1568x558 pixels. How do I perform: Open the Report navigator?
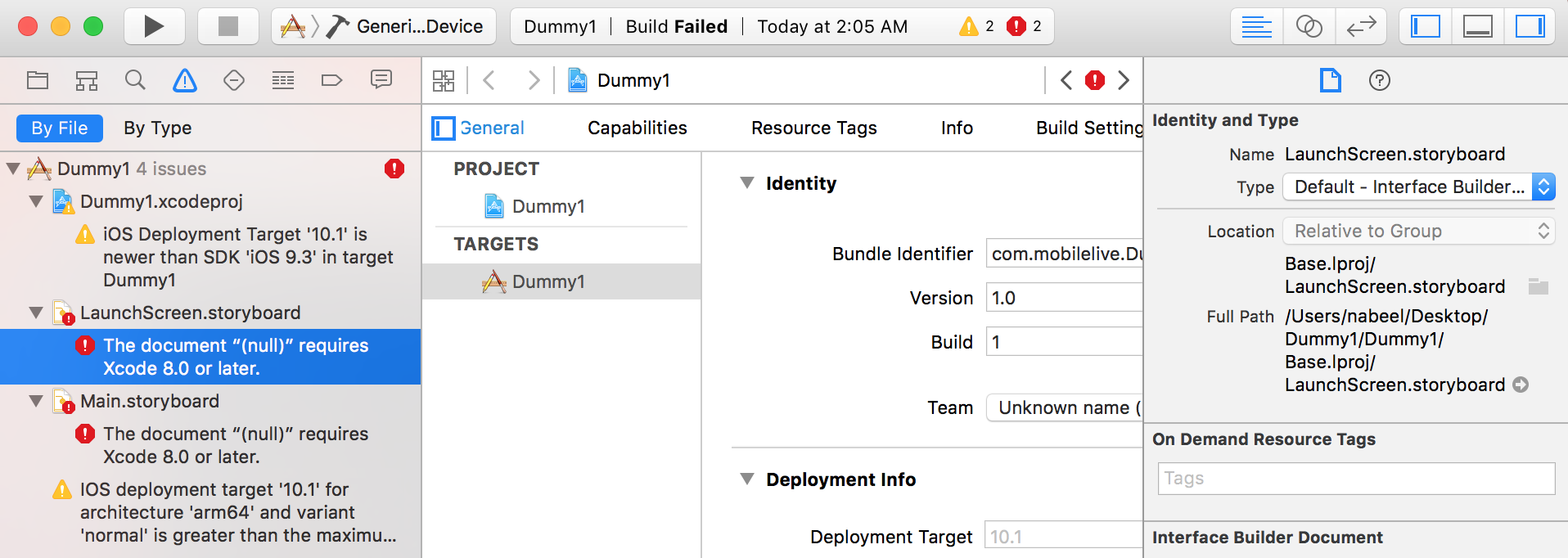tap(381, 80)
